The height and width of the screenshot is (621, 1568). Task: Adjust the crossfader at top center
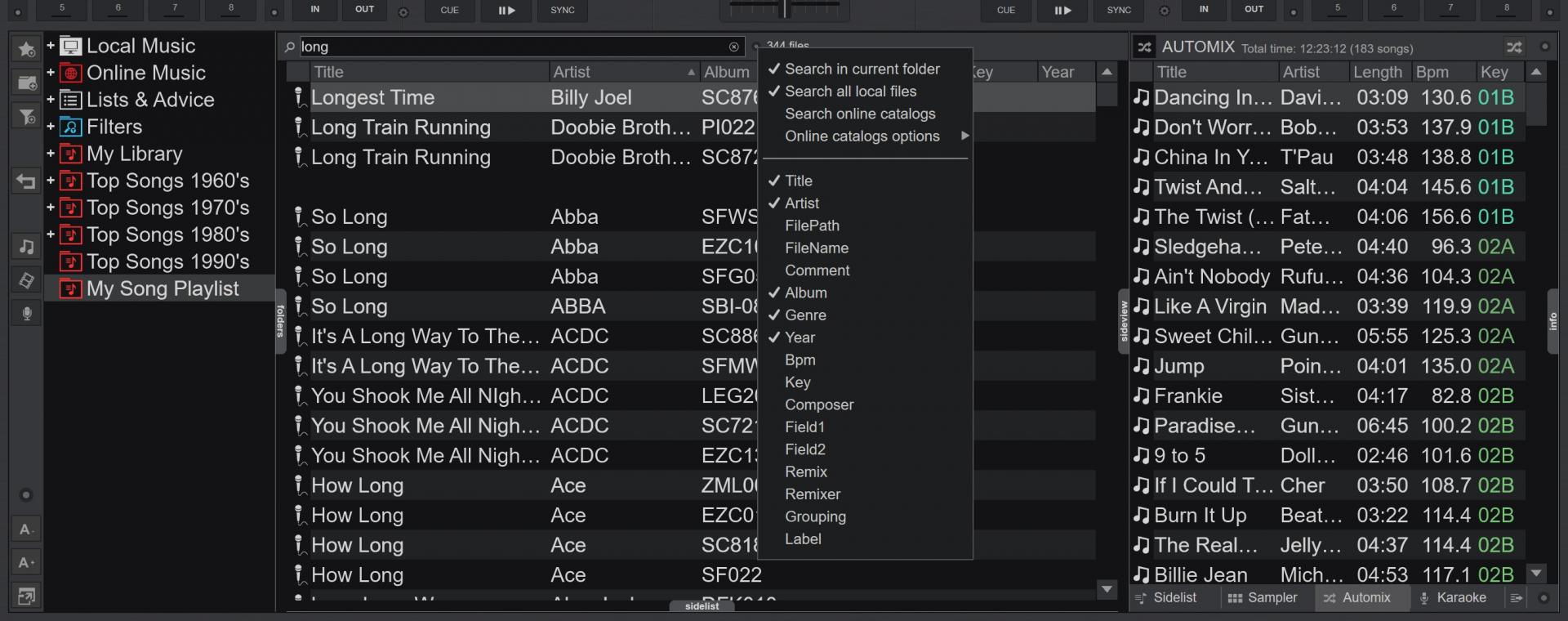[x=785, y=9]
